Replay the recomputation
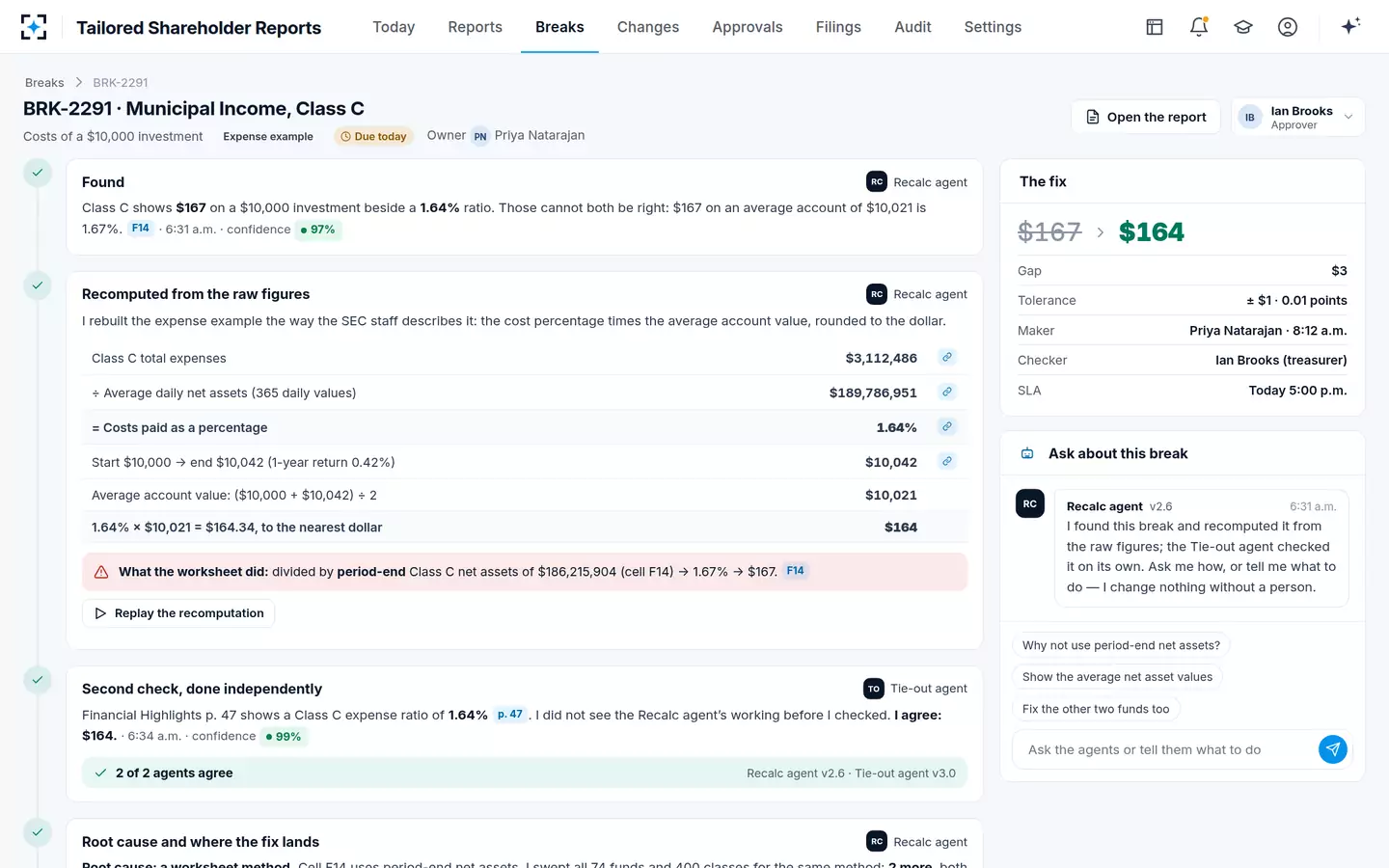Viewport: 1389px width, 868px height. (x=178, y=613)
